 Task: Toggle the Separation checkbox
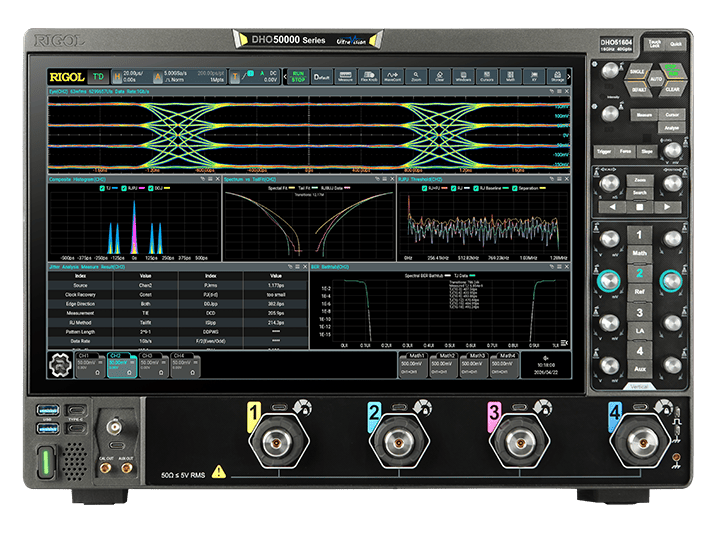(515, 188)
